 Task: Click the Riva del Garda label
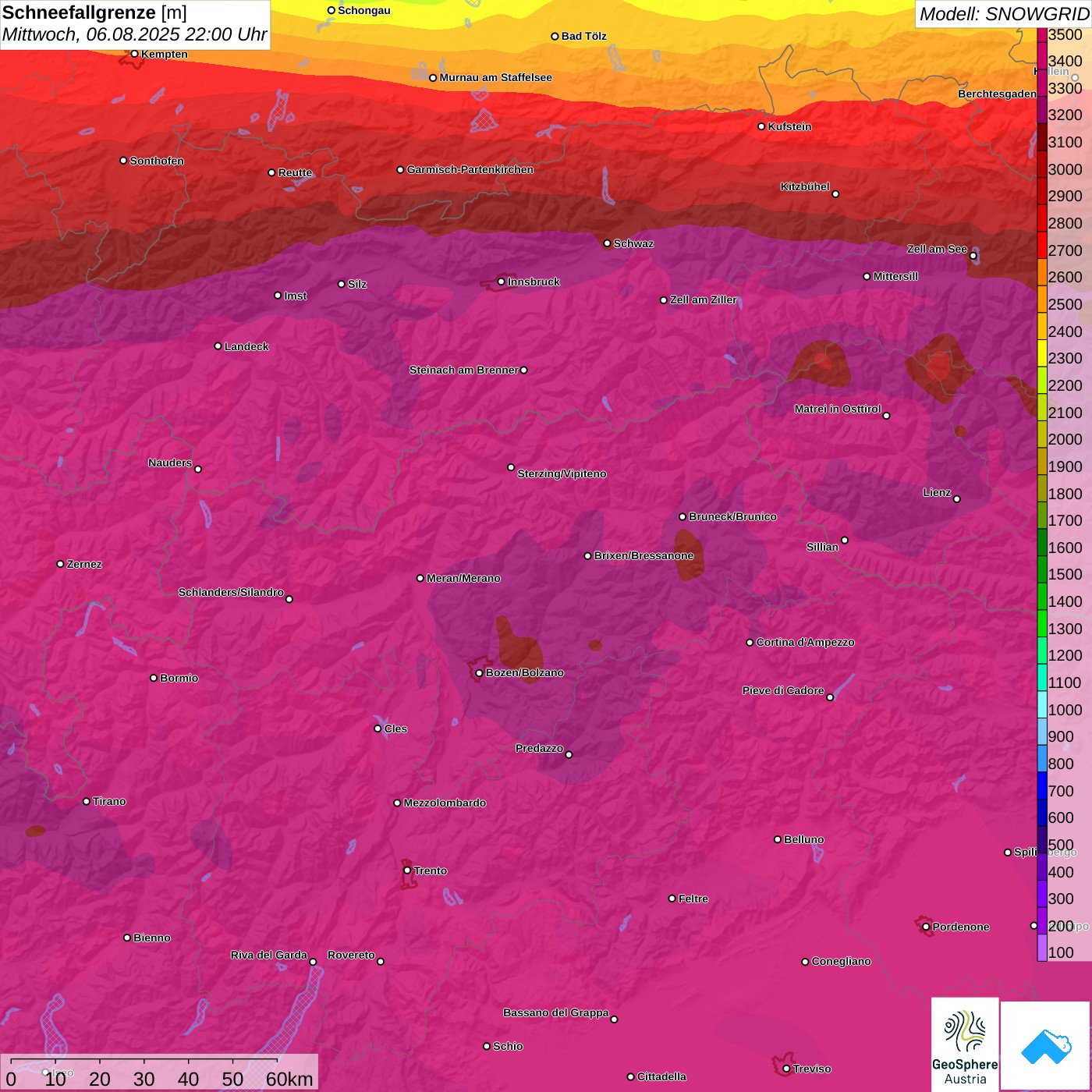click(x=269, y=955)
